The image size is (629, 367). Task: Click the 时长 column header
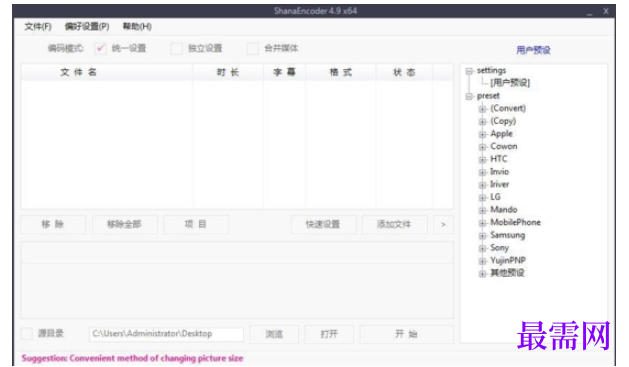228,72
